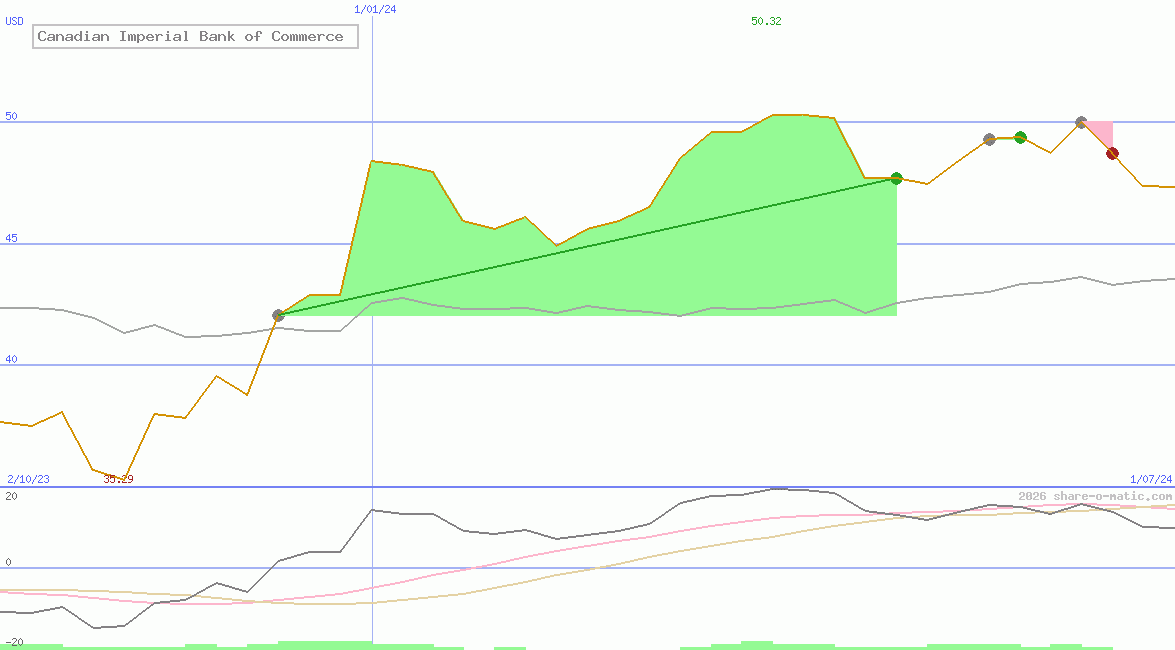This screenshot has height=650, width=1175.
Task: Click the 1/07/24 end date label
Action: coord(1151,479)
